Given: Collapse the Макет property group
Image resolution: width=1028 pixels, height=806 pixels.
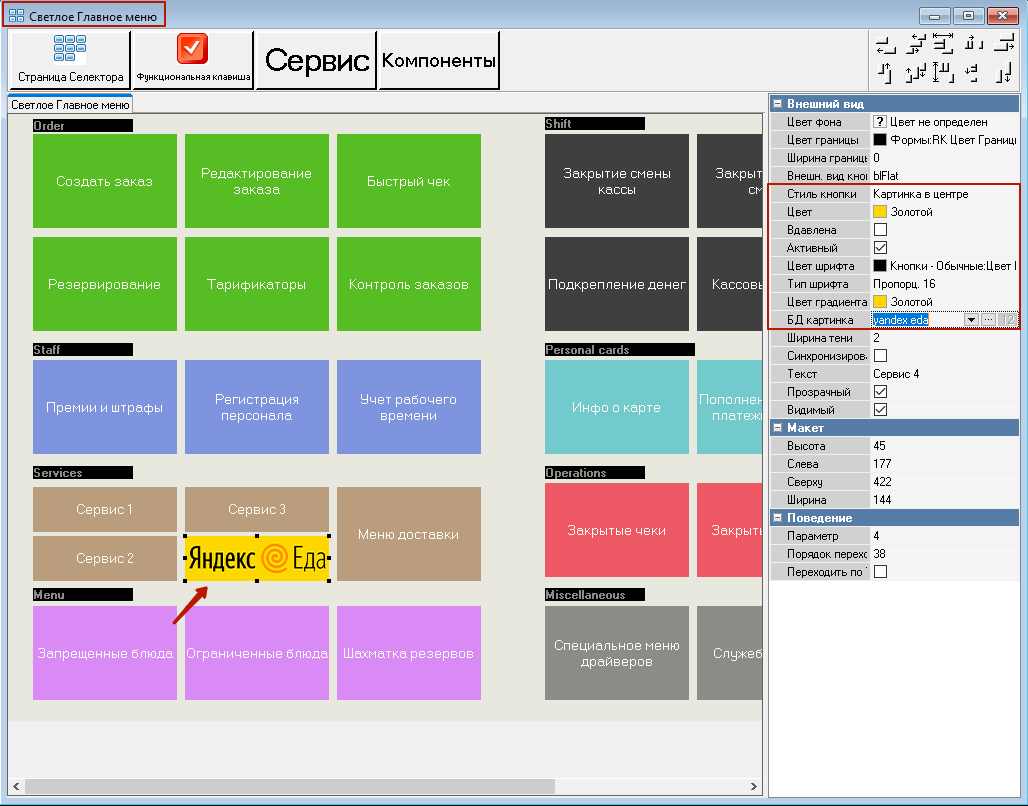Looking at the screenshot, I should [x=778, y=428].
